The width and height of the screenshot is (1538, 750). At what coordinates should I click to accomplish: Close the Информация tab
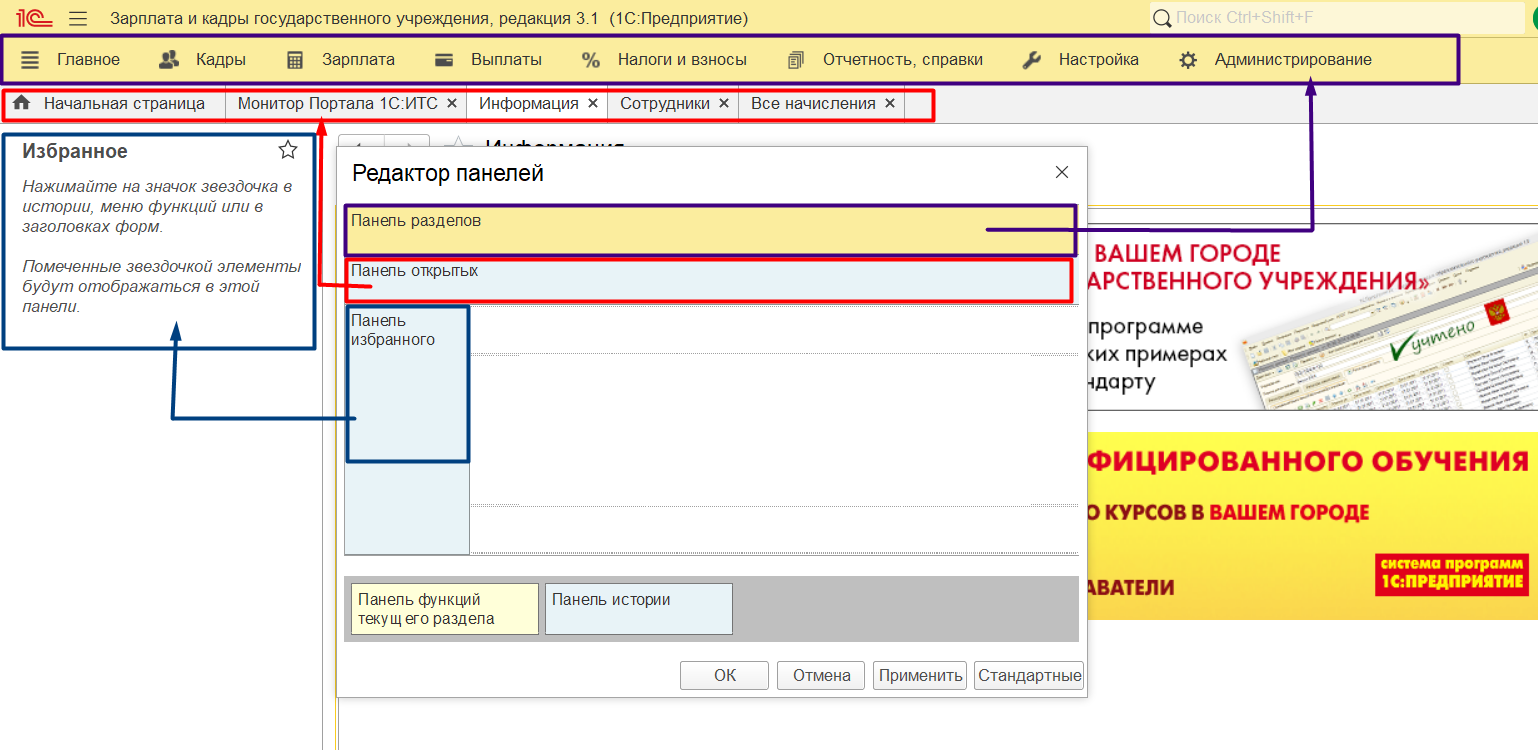[593, 104]
